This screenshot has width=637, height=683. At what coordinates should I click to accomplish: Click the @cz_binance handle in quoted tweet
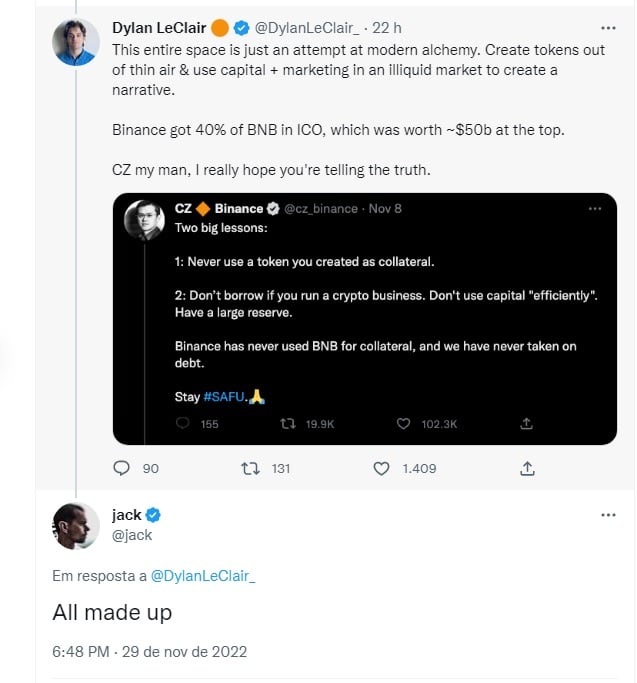321,209
